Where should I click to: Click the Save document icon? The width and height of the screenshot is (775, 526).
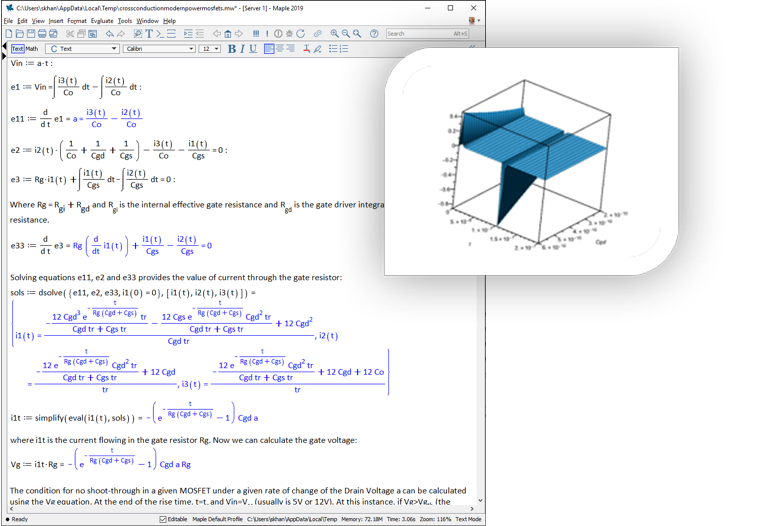pyautogui.click(x=30, y=34)
